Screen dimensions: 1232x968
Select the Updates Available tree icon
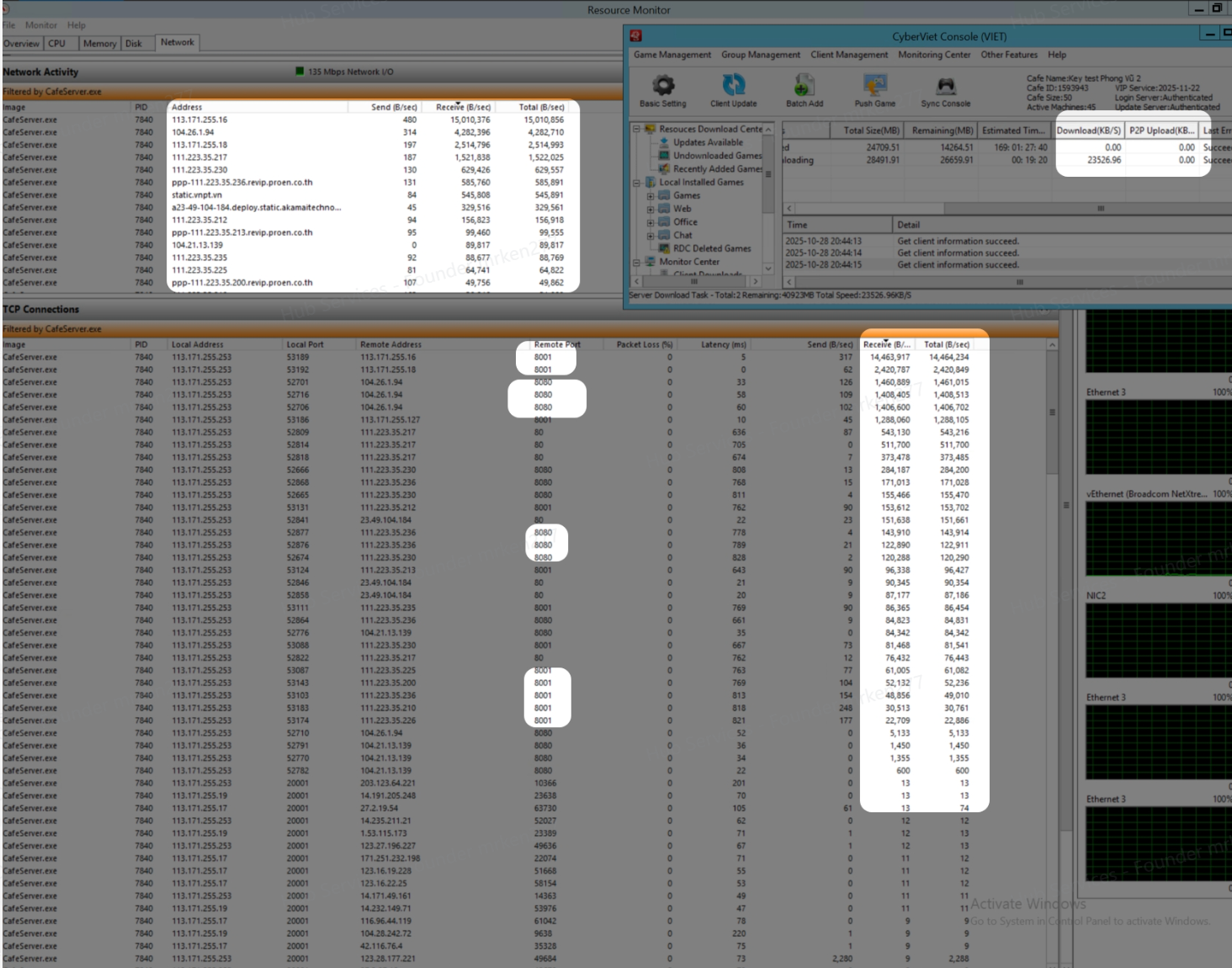point(664,142)
